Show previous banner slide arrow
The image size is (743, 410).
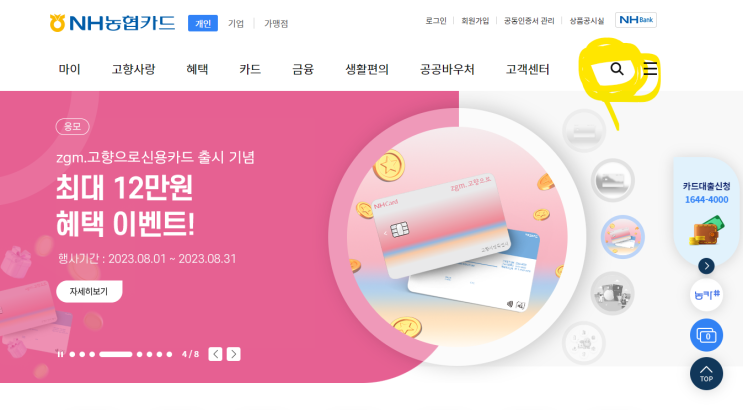pyautogui.click(x=216, y=354)
